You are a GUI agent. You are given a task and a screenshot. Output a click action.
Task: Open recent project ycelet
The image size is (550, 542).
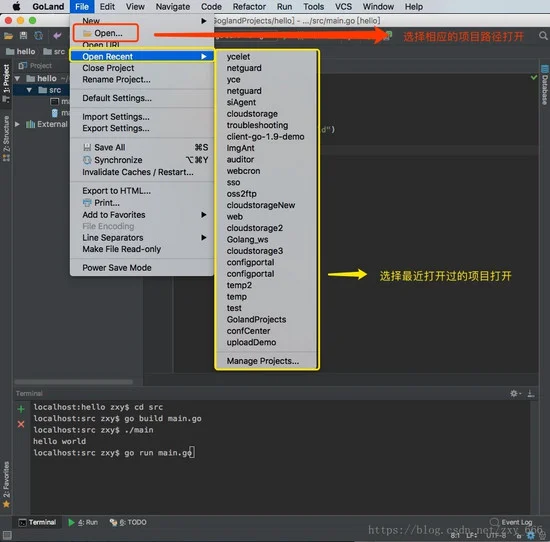[267, 56]
